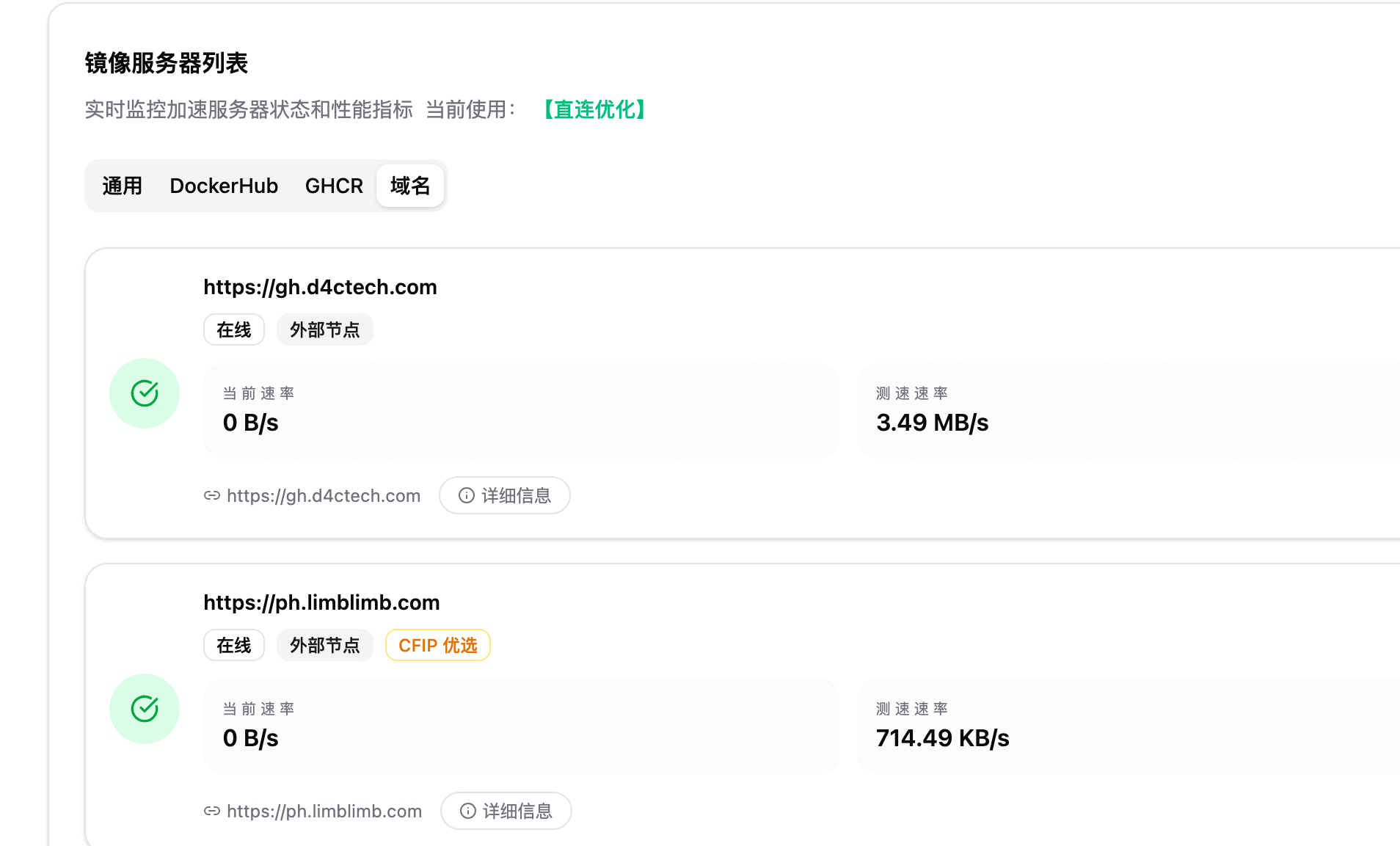The image size is (1400, 846).
Task: Click link icon beside ph.limblimb.com URL
Action: tap(212, 812)
